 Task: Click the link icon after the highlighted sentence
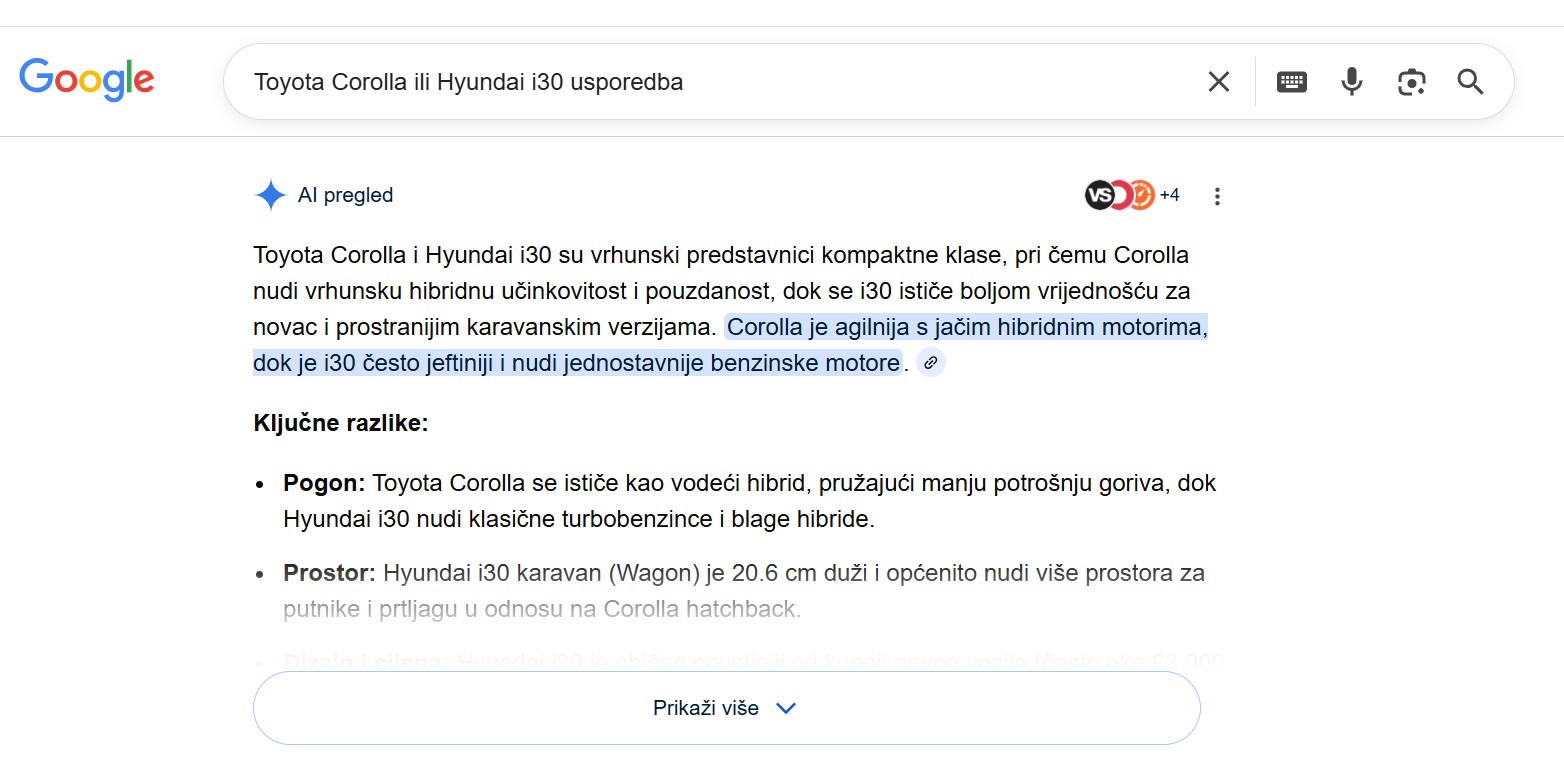pos(931,363)
